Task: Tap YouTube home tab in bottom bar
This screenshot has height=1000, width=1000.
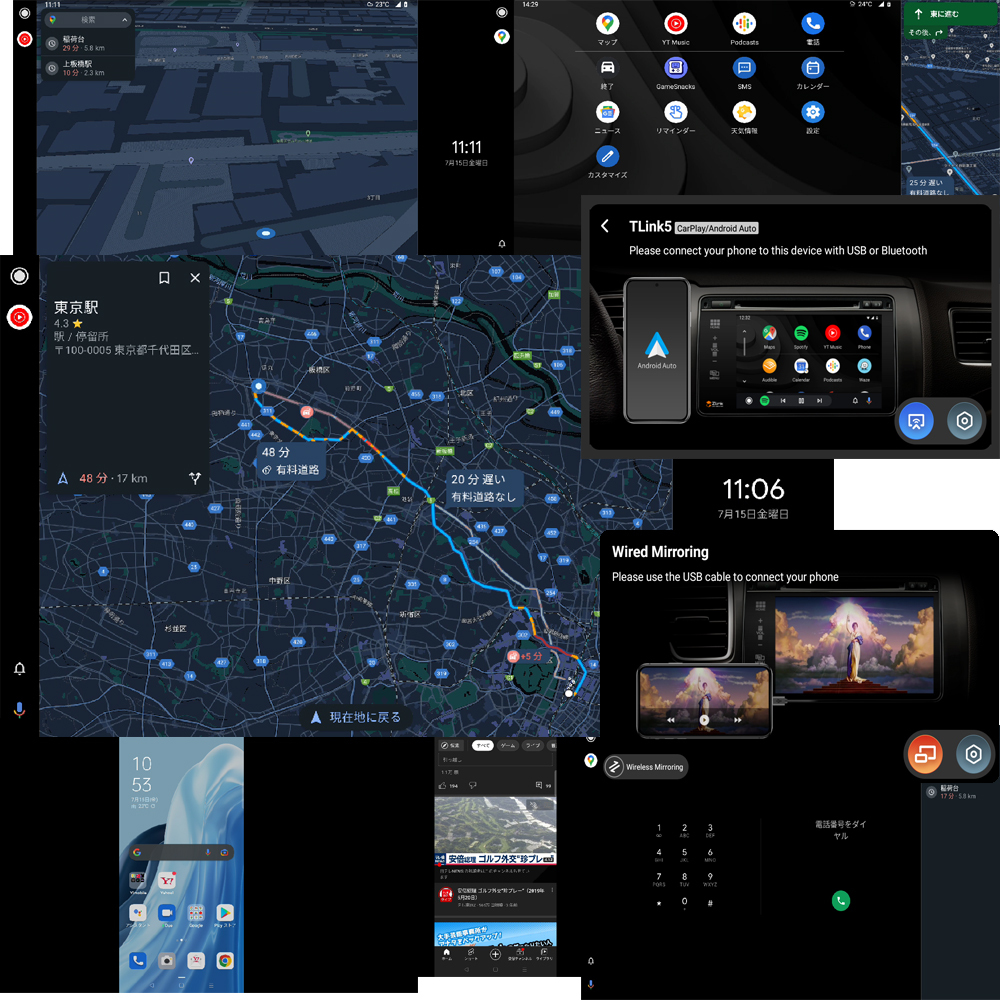Action: [x=446, y=954]
